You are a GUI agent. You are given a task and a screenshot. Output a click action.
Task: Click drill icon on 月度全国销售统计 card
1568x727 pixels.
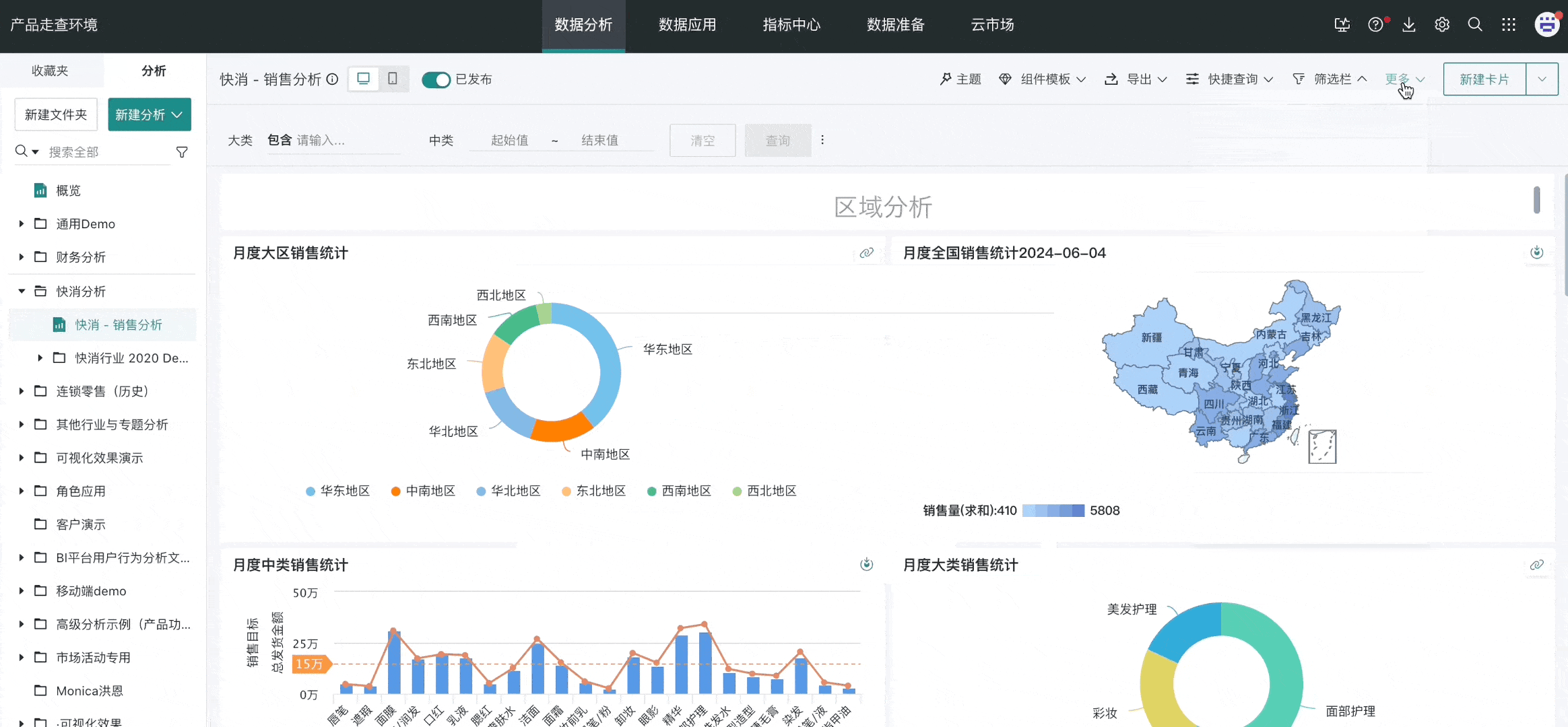1536,253
